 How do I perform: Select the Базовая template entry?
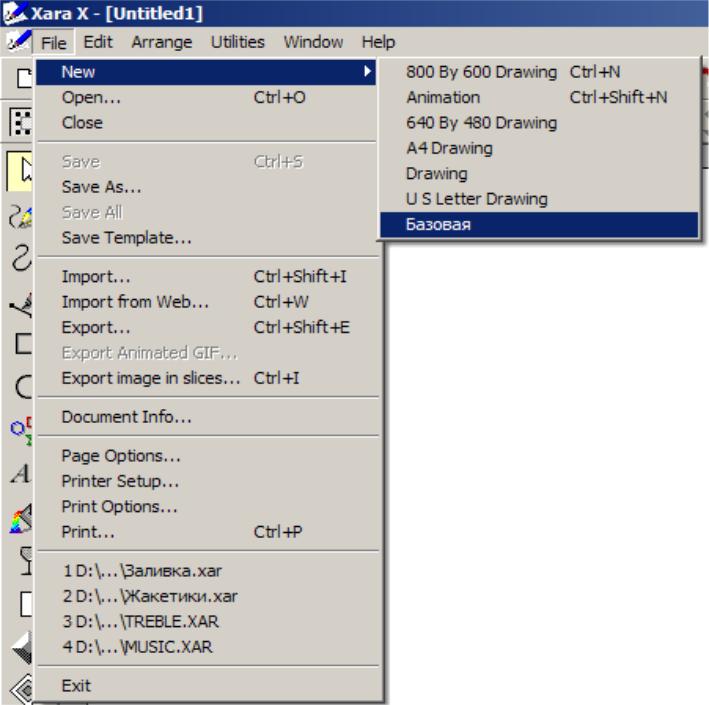pyautogui.click(x=539, y=224)
